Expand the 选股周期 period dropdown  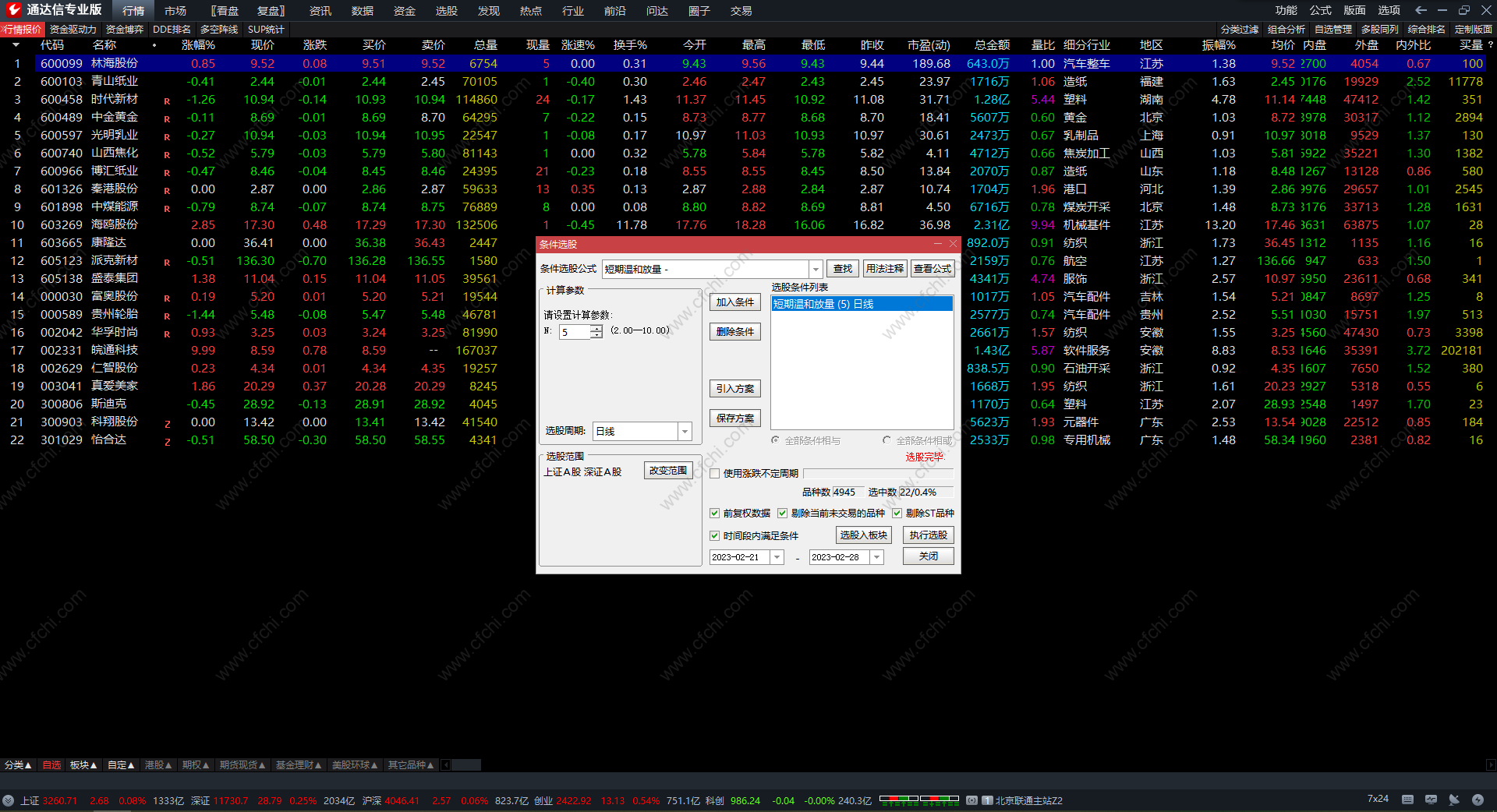(685, 432)
